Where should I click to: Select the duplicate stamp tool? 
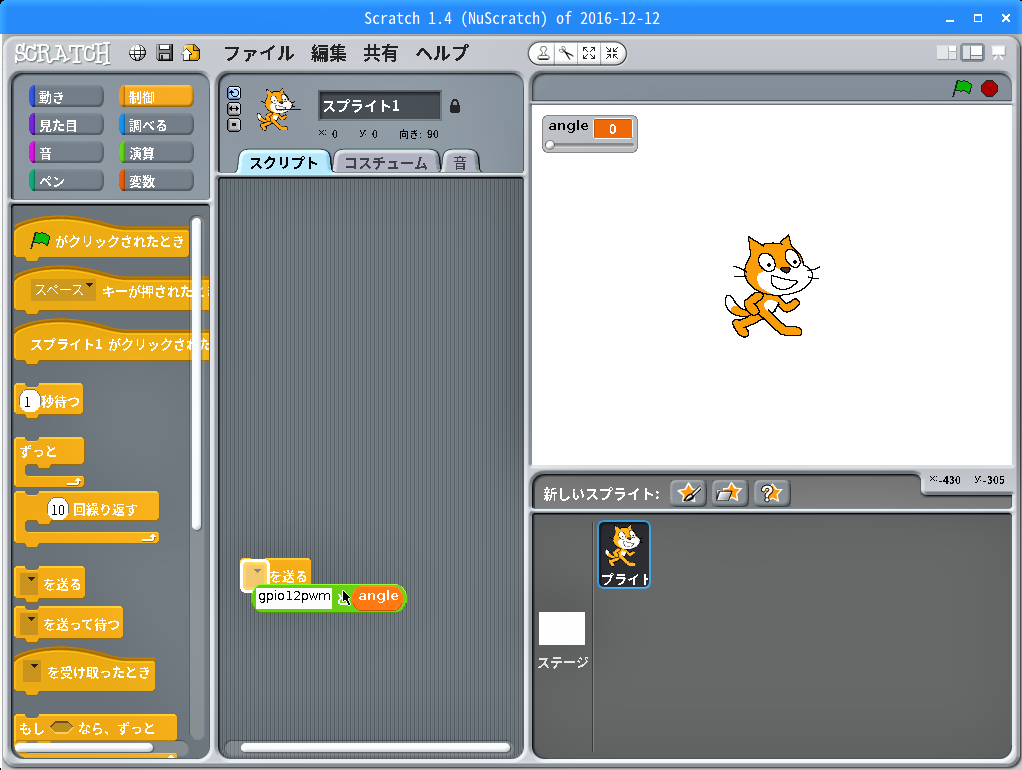(543, 53)
